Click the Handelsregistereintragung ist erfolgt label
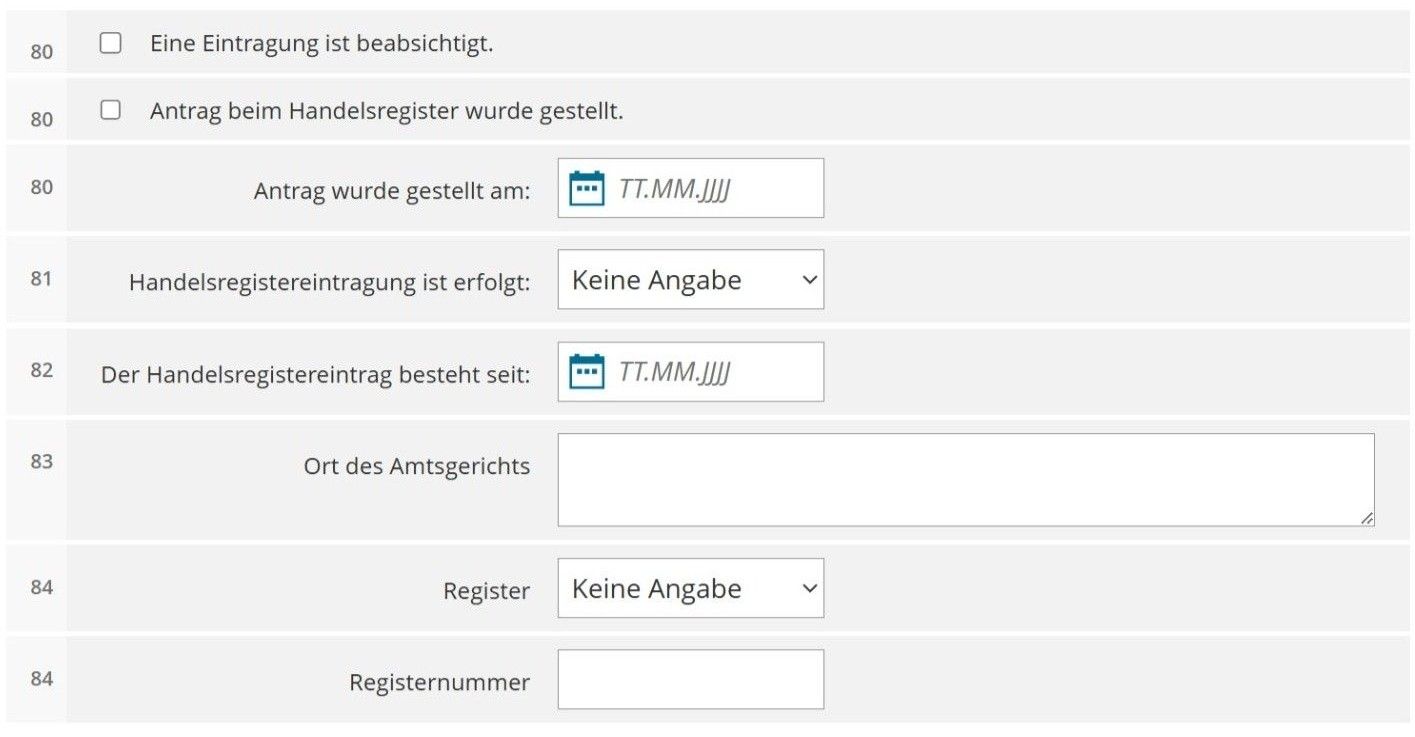1415x737 pixels. click(x=329, y=283)
